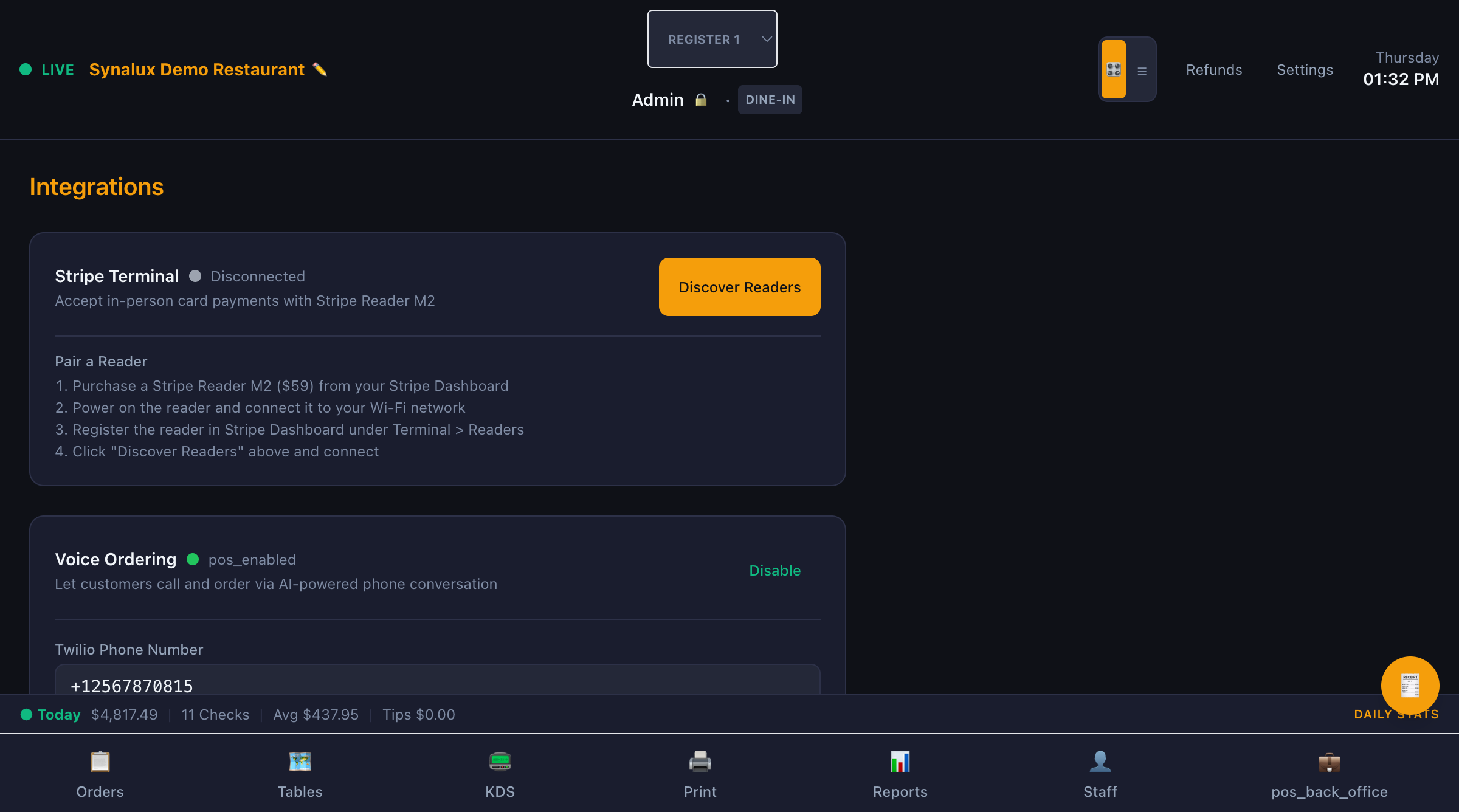Open Tables from bottom navigation
Viewport: 1459px width, 812px height.
300,774
